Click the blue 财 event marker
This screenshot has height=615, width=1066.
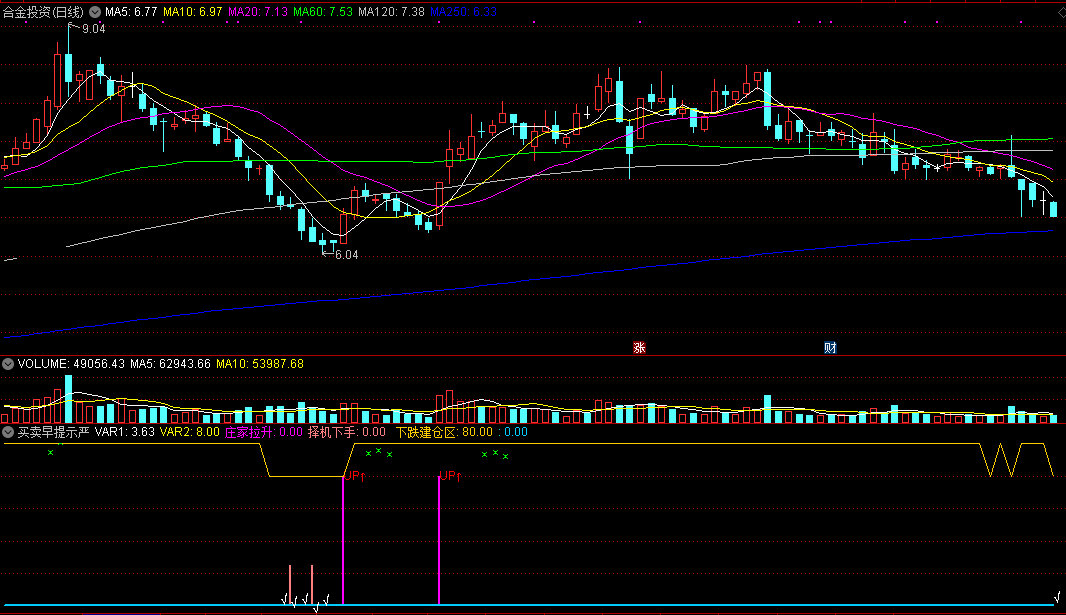[x=830, y=348]
